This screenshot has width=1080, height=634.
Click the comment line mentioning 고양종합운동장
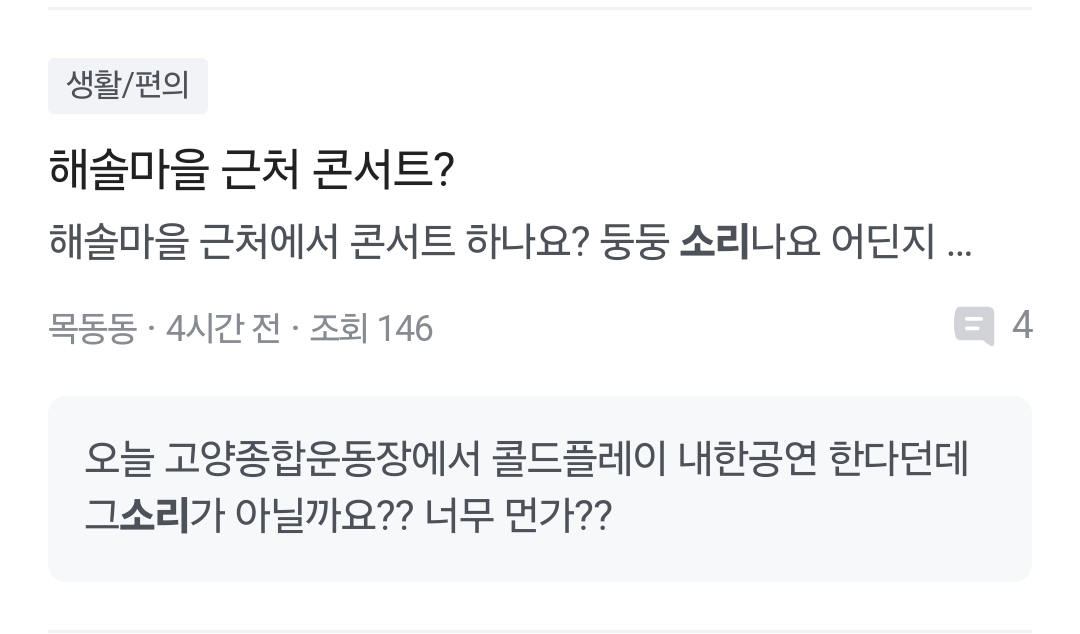click(527, 459)
